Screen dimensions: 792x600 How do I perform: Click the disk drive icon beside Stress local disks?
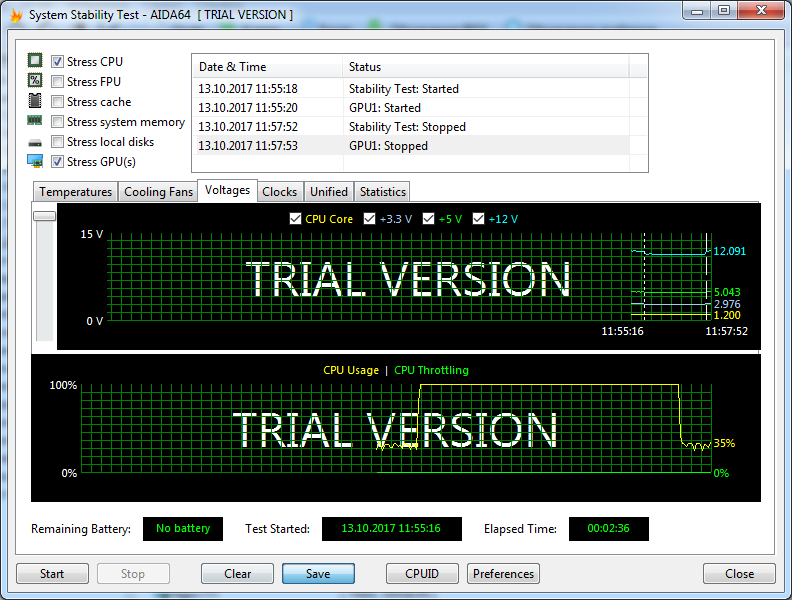click(35, 143)
